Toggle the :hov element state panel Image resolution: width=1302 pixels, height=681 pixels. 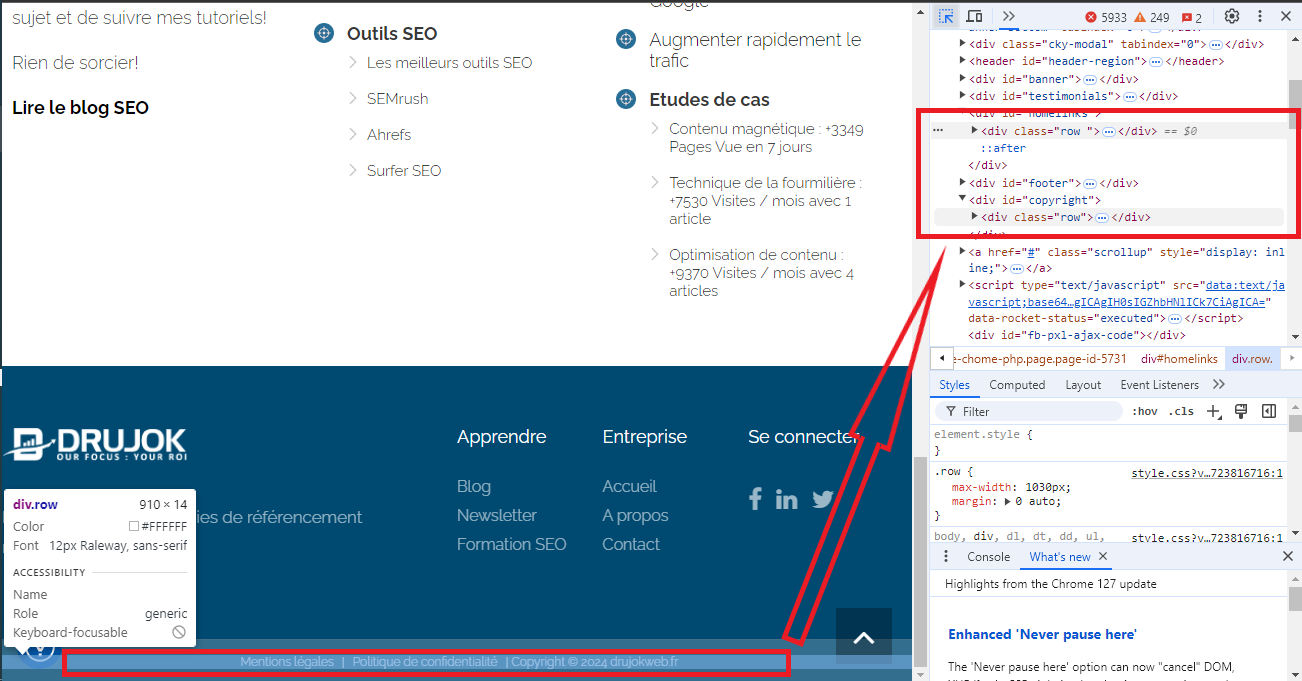1144,411
